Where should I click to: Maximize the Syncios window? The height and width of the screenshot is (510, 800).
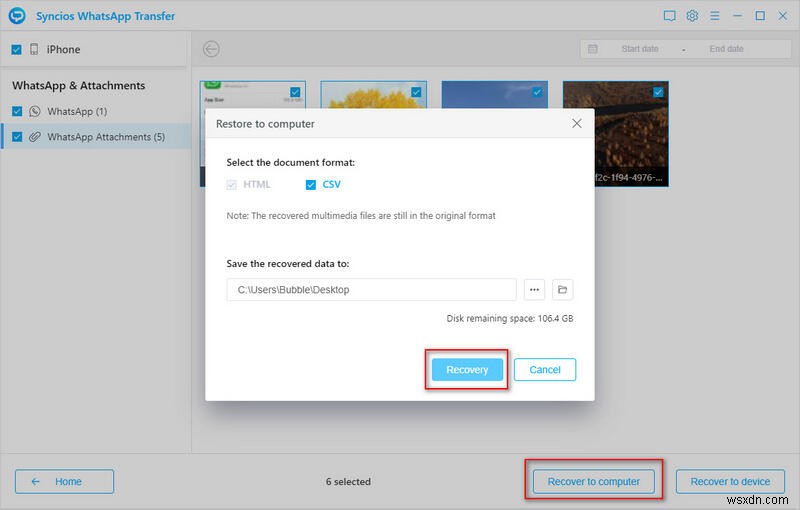pos(760,16)
